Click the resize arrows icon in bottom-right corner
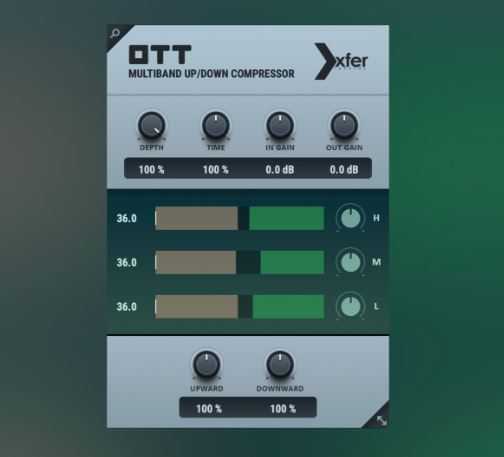The image size is (504, 457). 381,421
